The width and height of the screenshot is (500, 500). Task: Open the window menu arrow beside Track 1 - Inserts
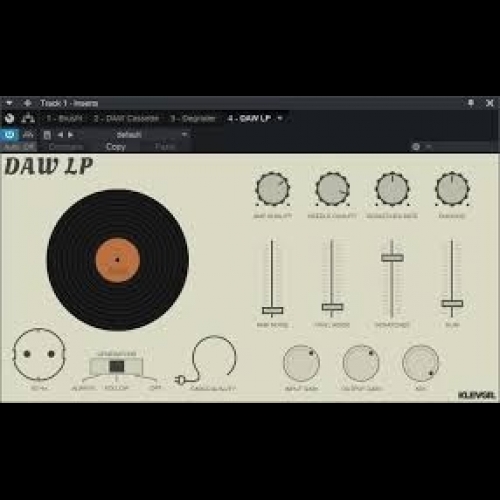tap(9, 103)
